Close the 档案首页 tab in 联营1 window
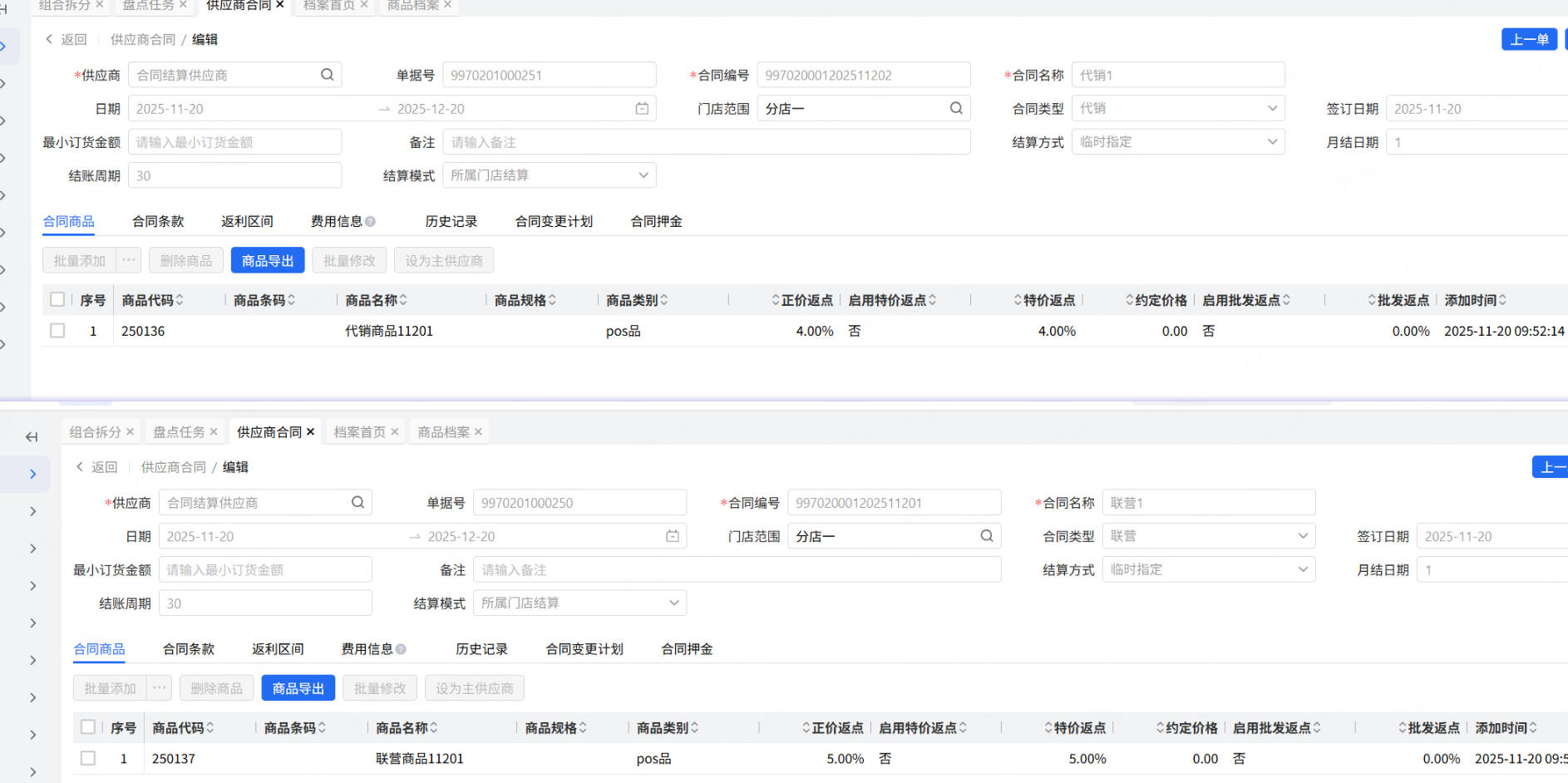This screenshot has height=783, width=1568. point(395,431)
